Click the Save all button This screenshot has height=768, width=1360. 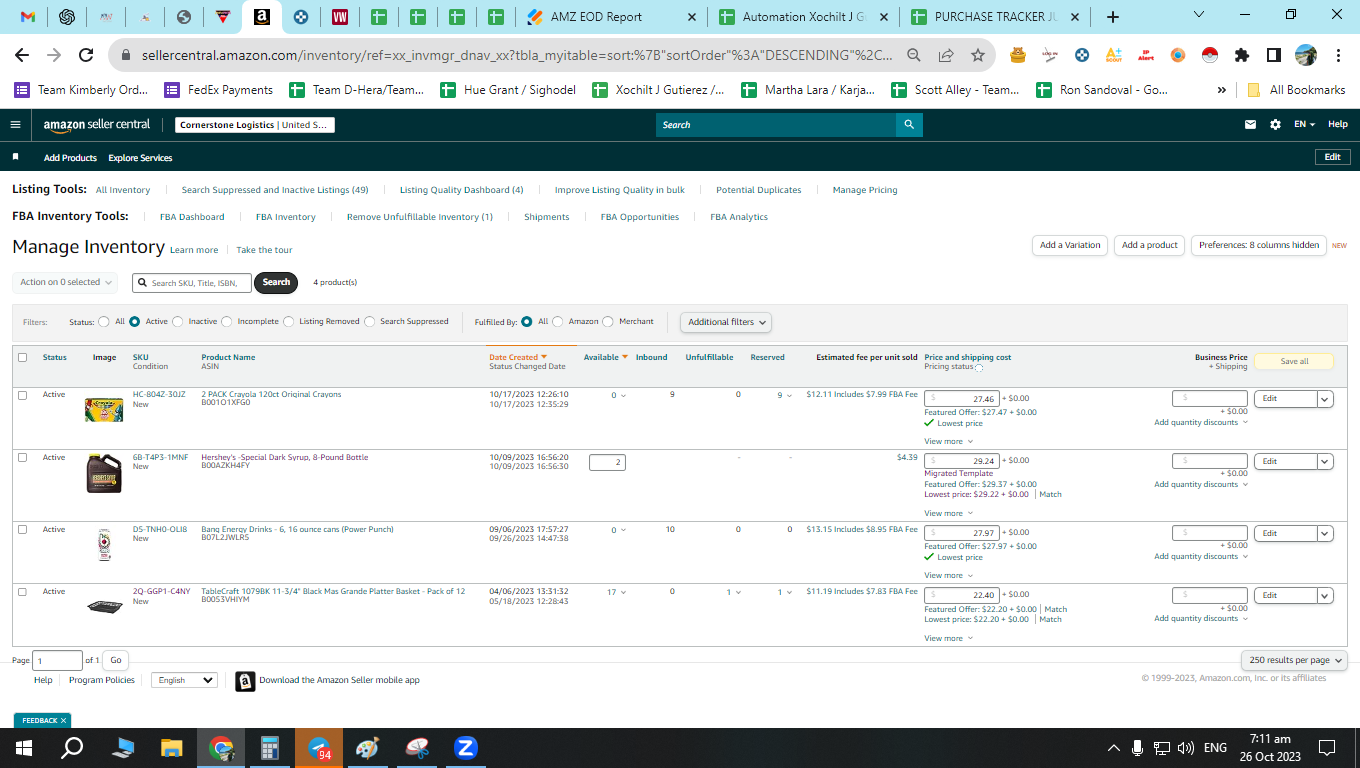point(1294,361)
